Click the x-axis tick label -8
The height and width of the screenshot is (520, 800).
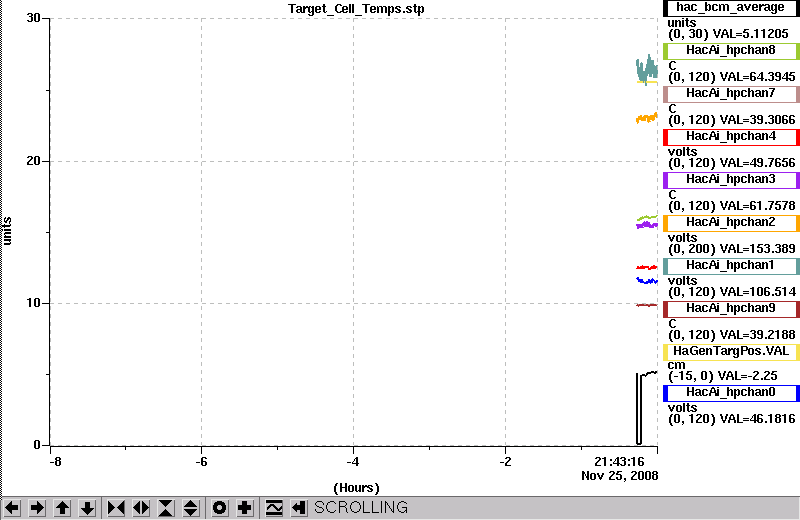tap(55, 462)
